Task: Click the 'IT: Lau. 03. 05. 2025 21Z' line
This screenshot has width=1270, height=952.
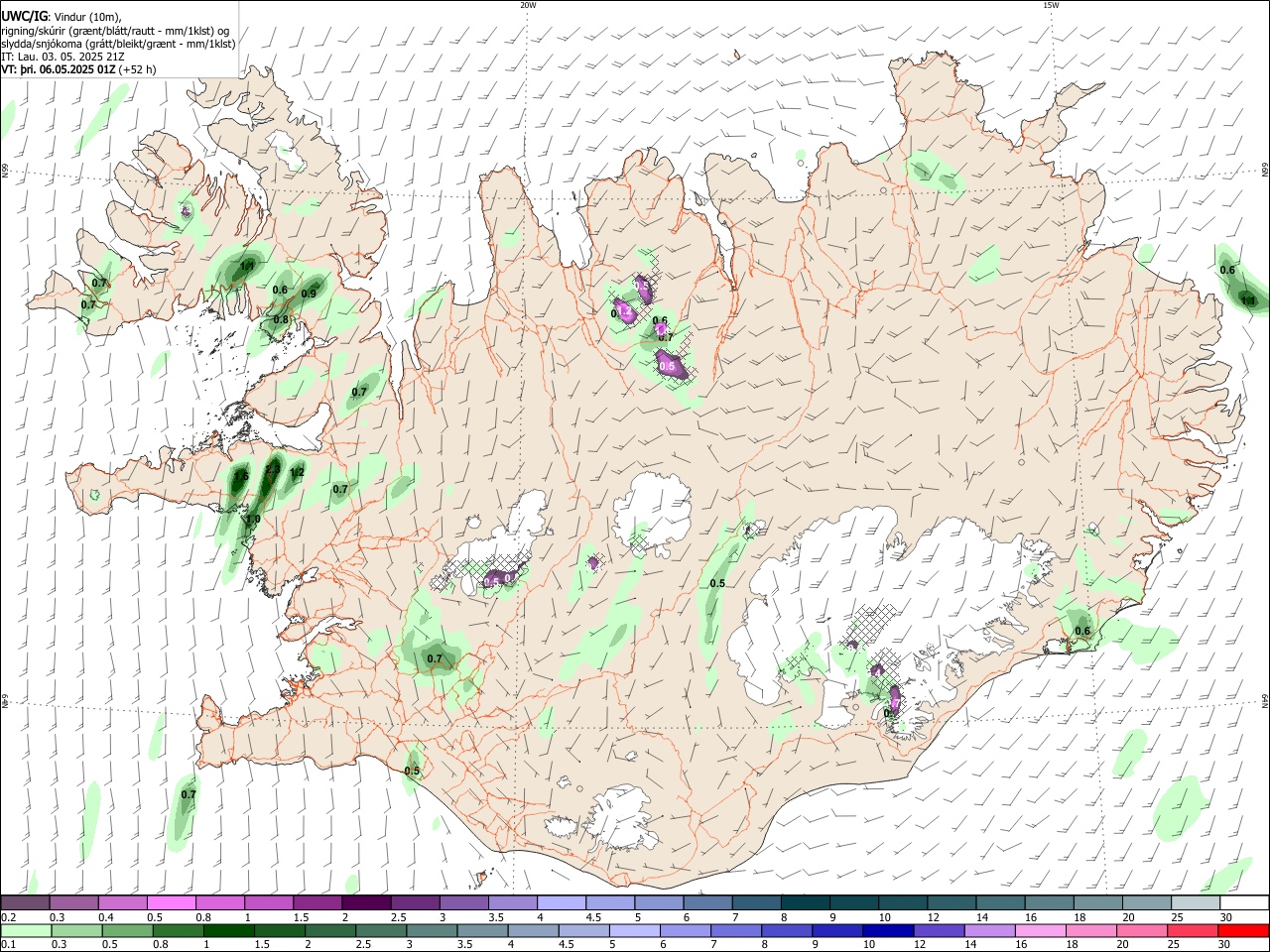Action: [x=63, y=57]
